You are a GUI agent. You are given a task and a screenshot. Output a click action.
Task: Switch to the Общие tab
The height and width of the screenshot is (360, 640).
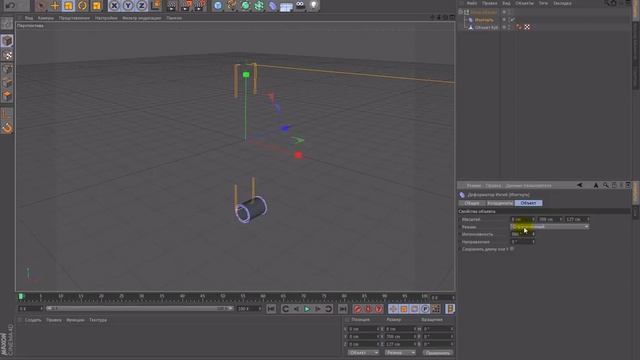[x=472, y=203]
